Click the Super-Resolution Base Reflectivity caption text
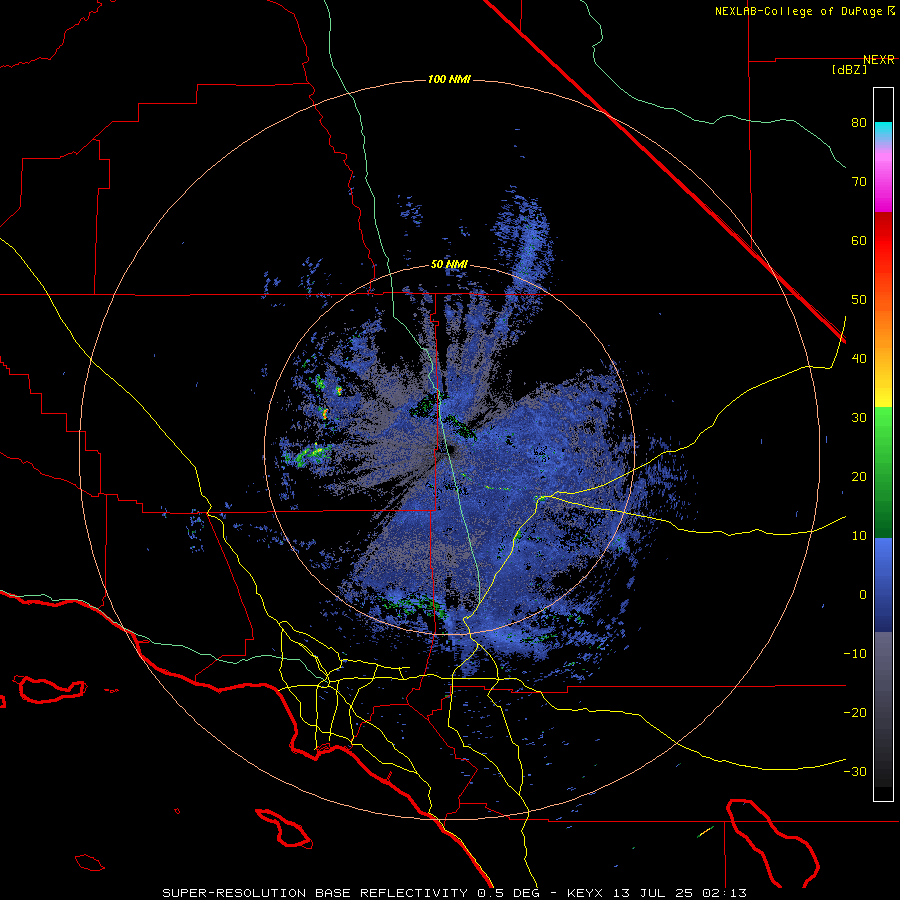900x900 pixels. click(x=315, y=893)
